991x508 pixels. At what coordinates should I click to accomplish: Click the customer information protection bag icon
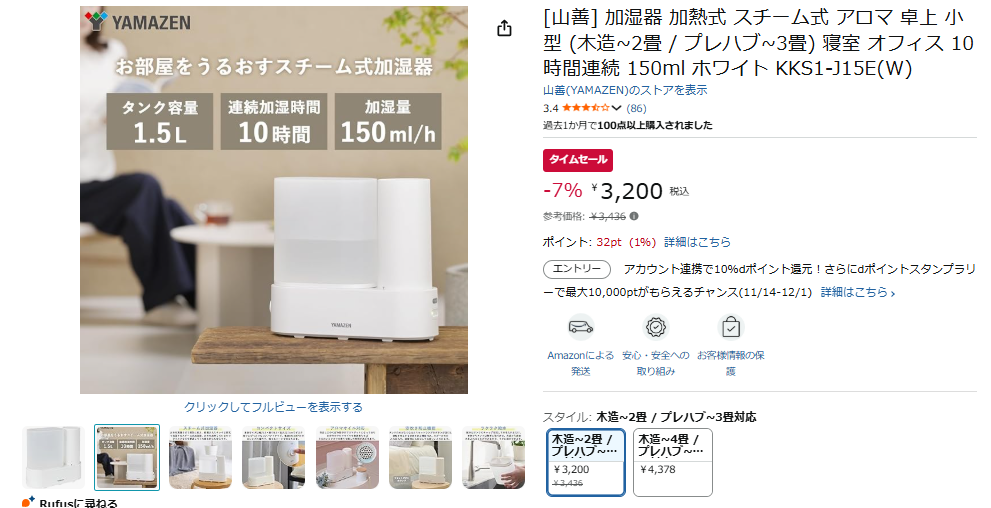click(731, 327)
